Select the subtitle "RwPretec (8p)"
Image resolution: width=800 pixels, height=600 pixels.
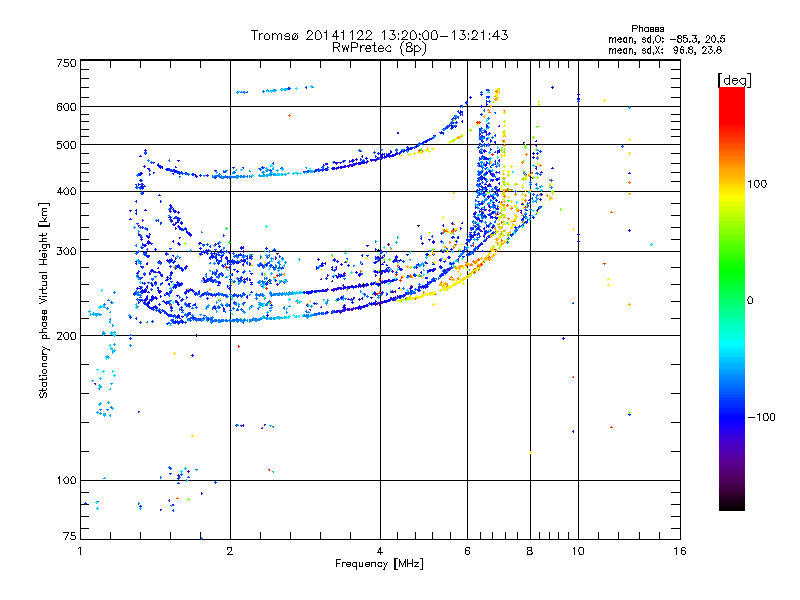[x=379, y=48]
